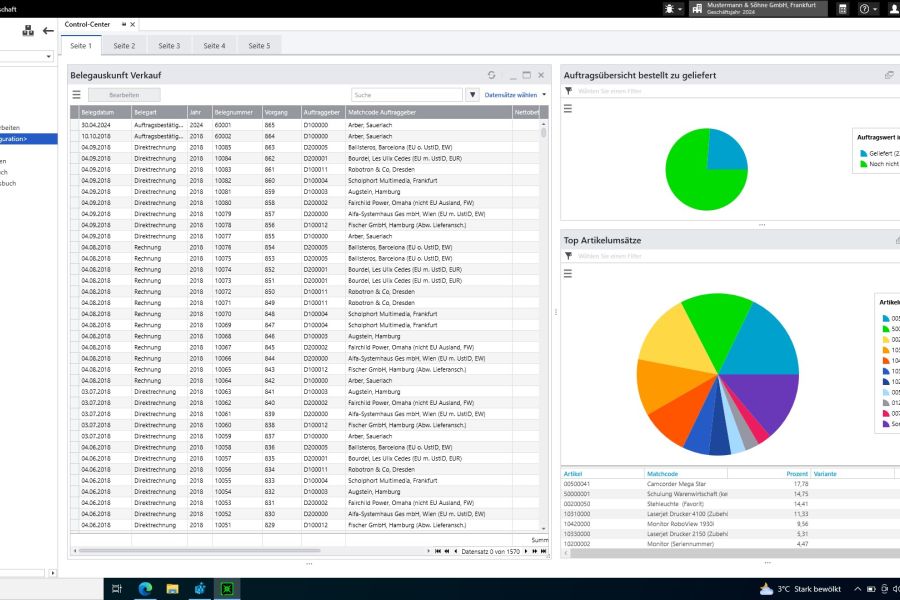
Task: Sort by the Matchcode Auftraggeber column header
Action: pyautogui.click(x=428, y=112)
